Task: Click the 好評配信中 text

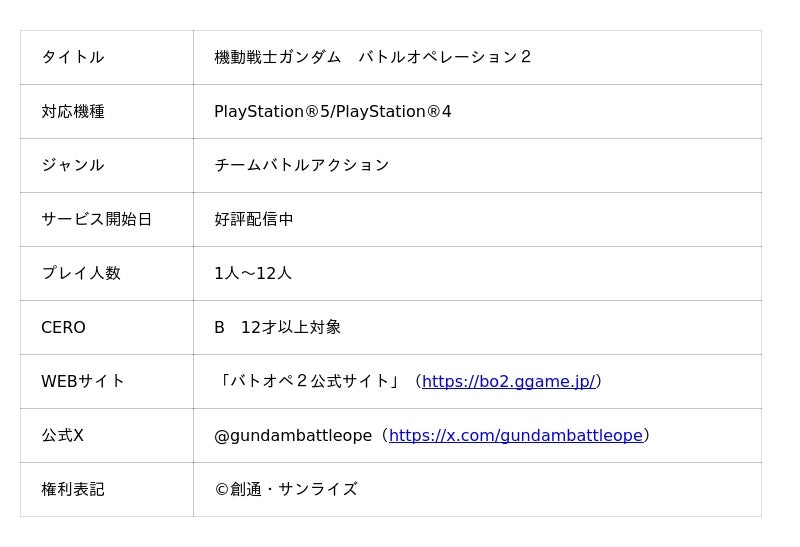Action: point(254,219)
